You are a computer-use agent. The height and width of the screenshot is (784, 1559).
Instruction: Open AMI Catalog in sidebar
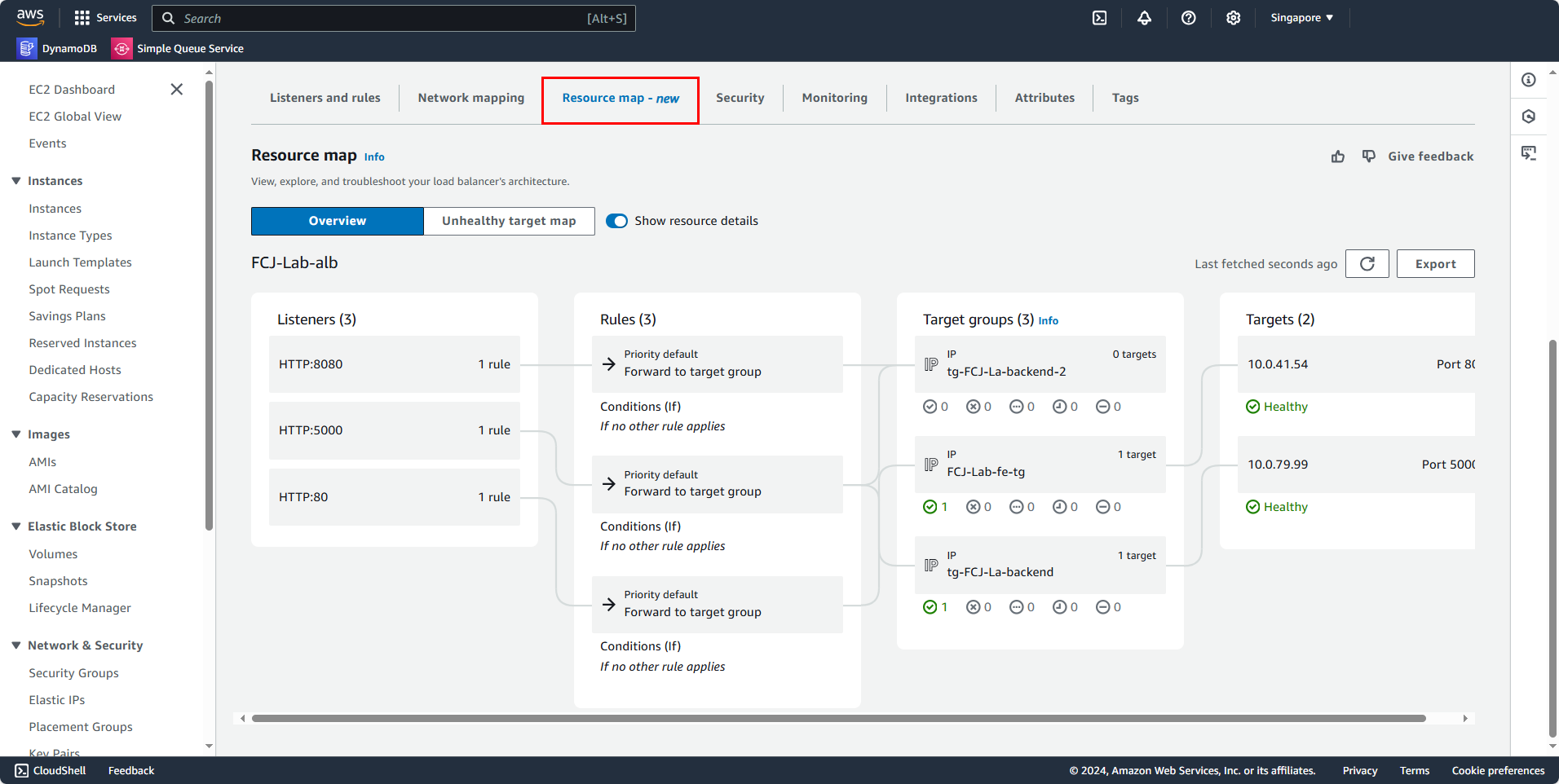tap(63, 489)
